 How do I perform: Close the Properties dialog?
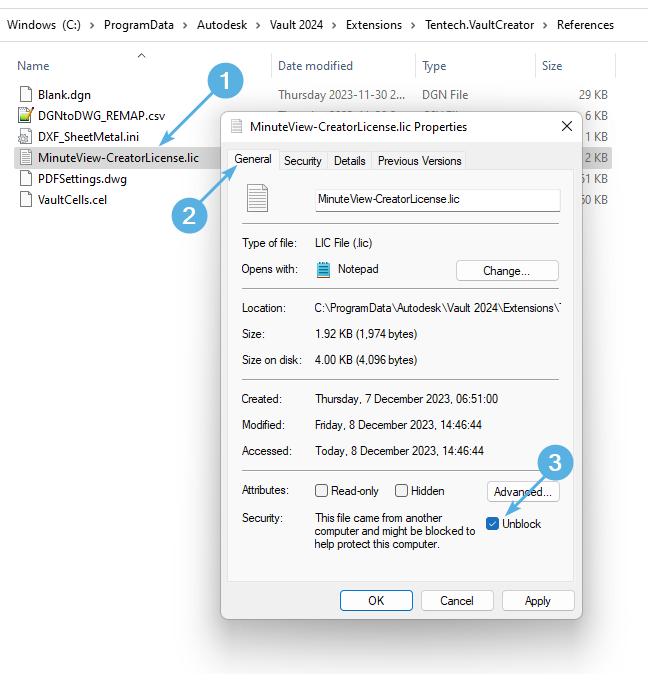click(x=567, y=126)
